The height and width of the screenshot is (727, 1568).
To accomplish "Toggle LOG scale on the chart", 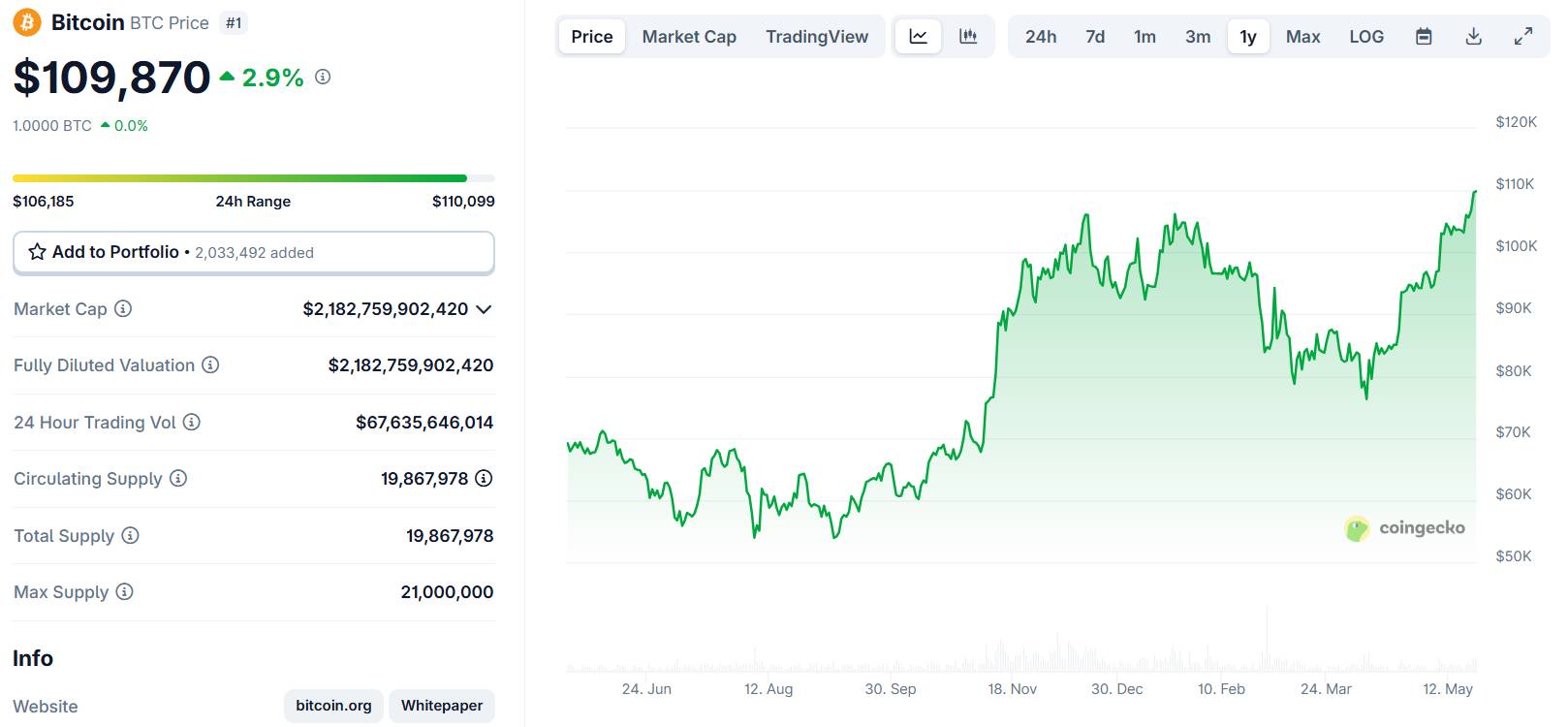I will [x=1366, y=37].
